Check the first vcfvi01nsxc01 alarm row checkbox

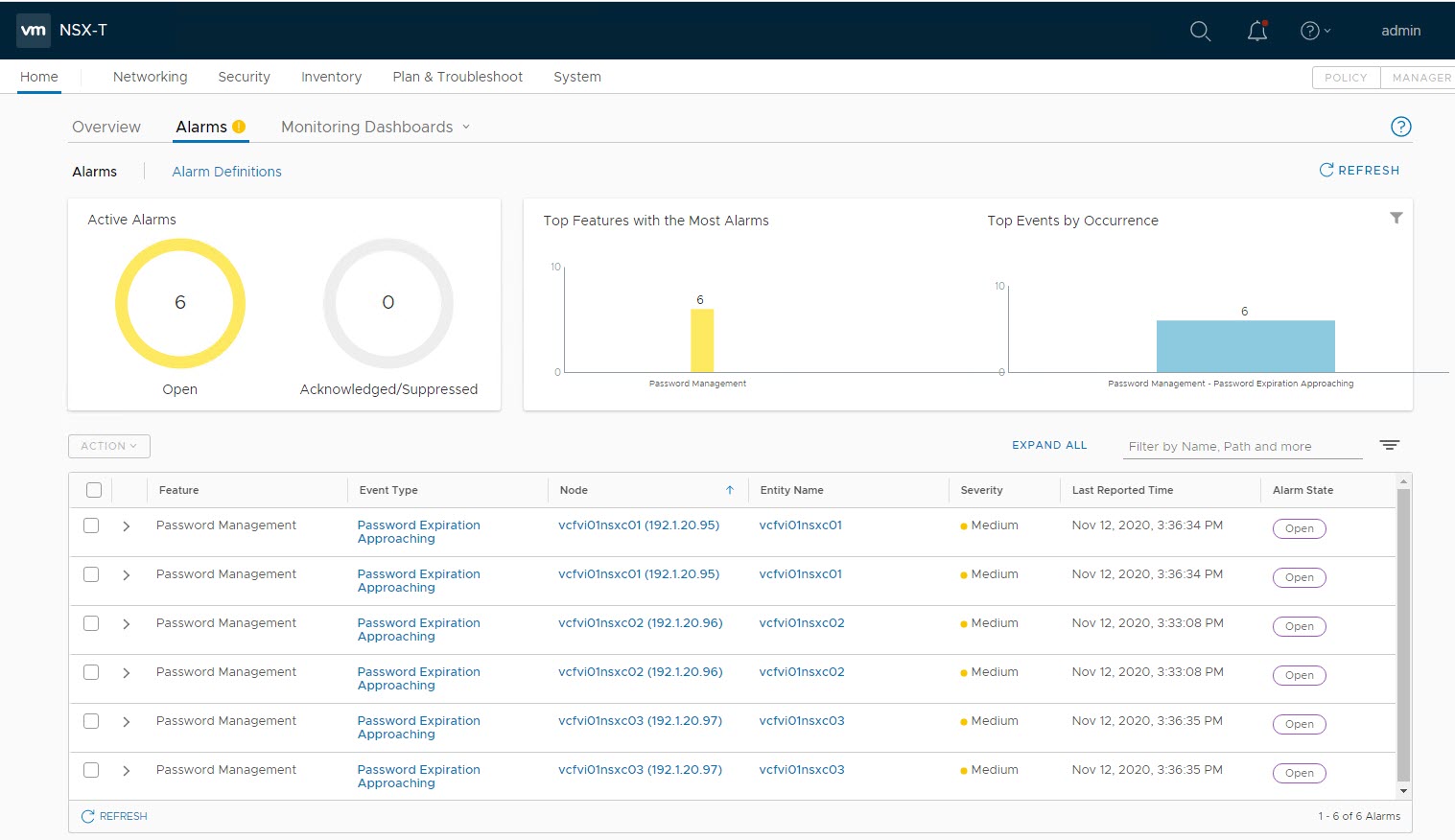pyautogui.click(x=91, y=525)
